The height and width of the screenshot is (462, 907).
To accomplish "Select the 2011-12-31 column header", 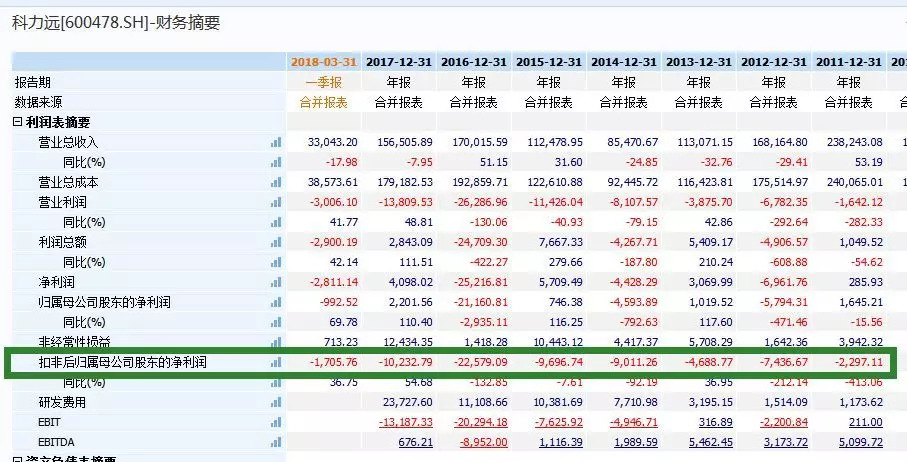I will pyautogui.click(x=849, y=62).
